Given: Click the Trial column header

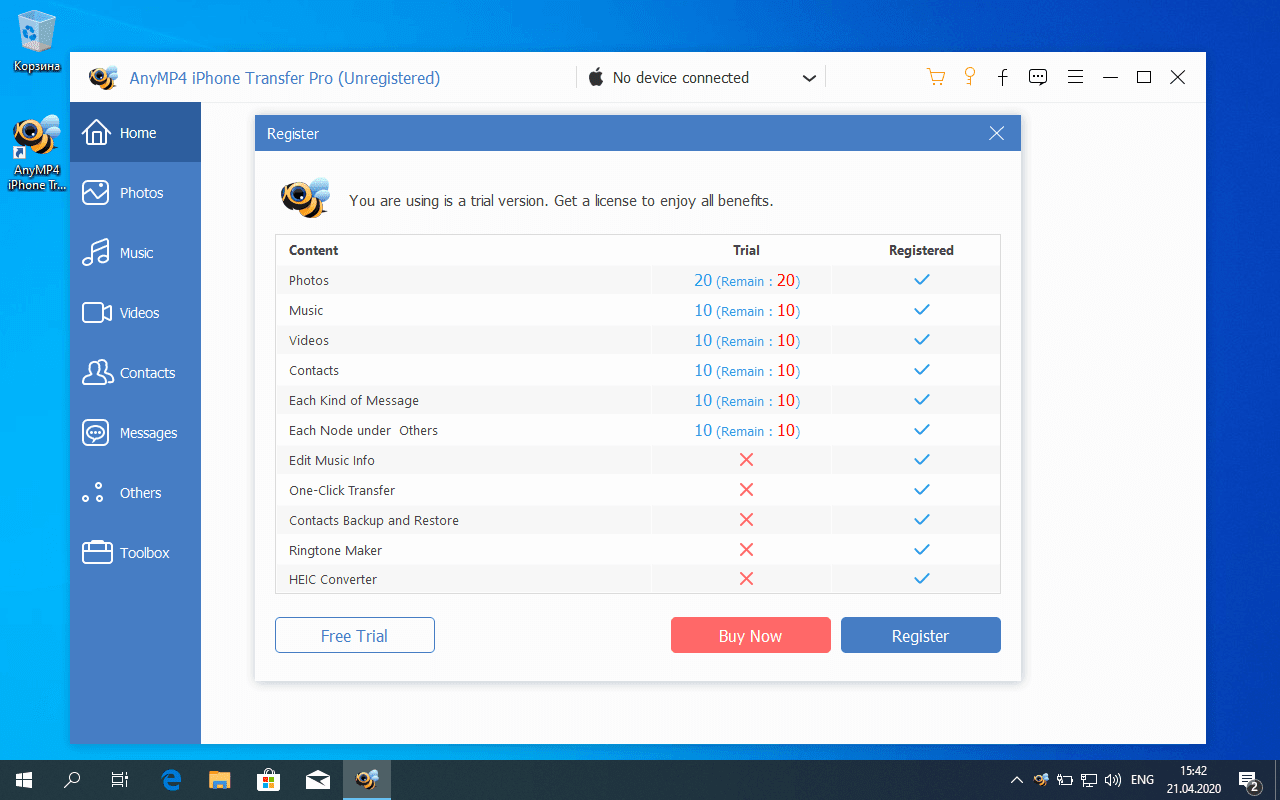Looking at the screenshot, I should (x=746, y=250).
